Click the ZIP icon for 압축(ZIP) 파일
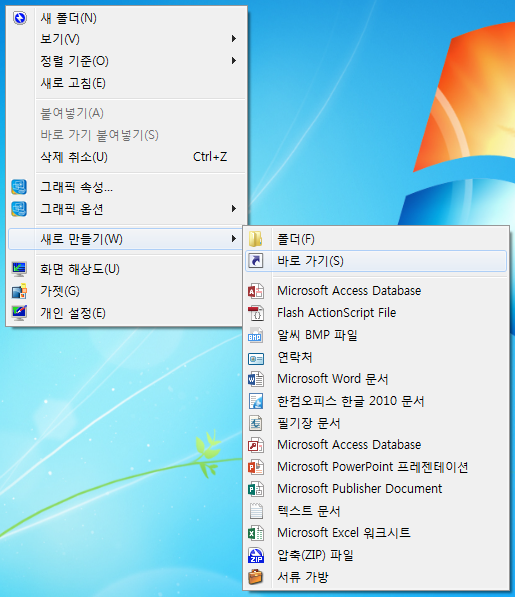The width and height of the screenshot is (515, 597). (x=256, y=555)
